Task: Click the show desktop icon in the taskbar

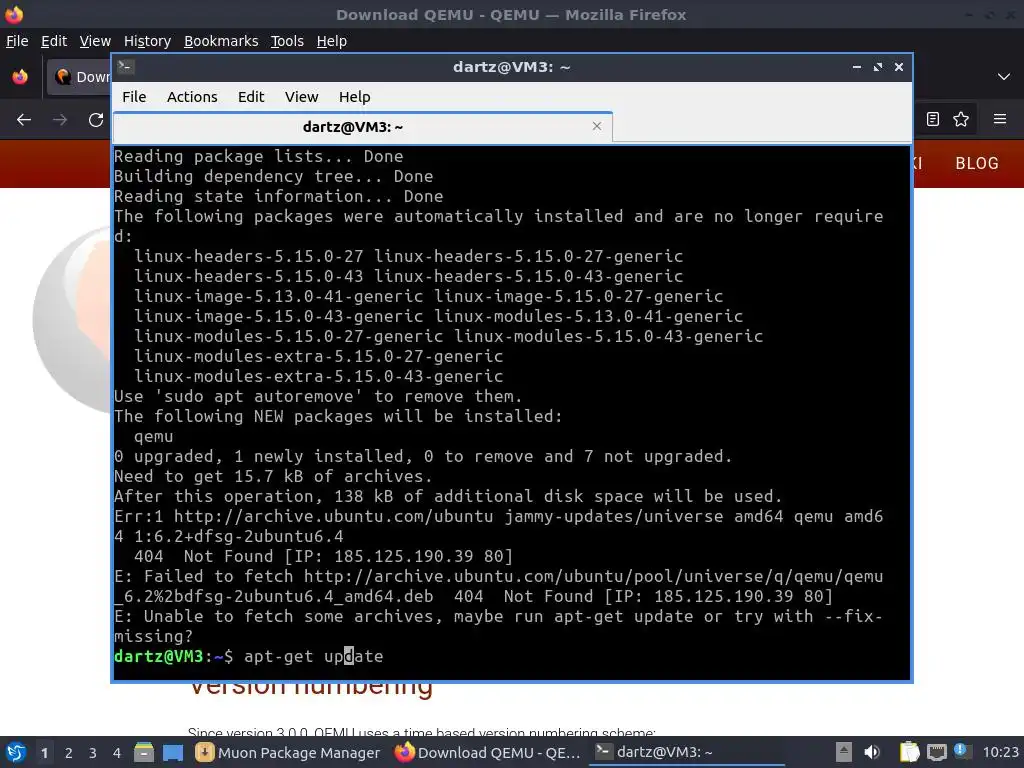Action: point(172,752)
